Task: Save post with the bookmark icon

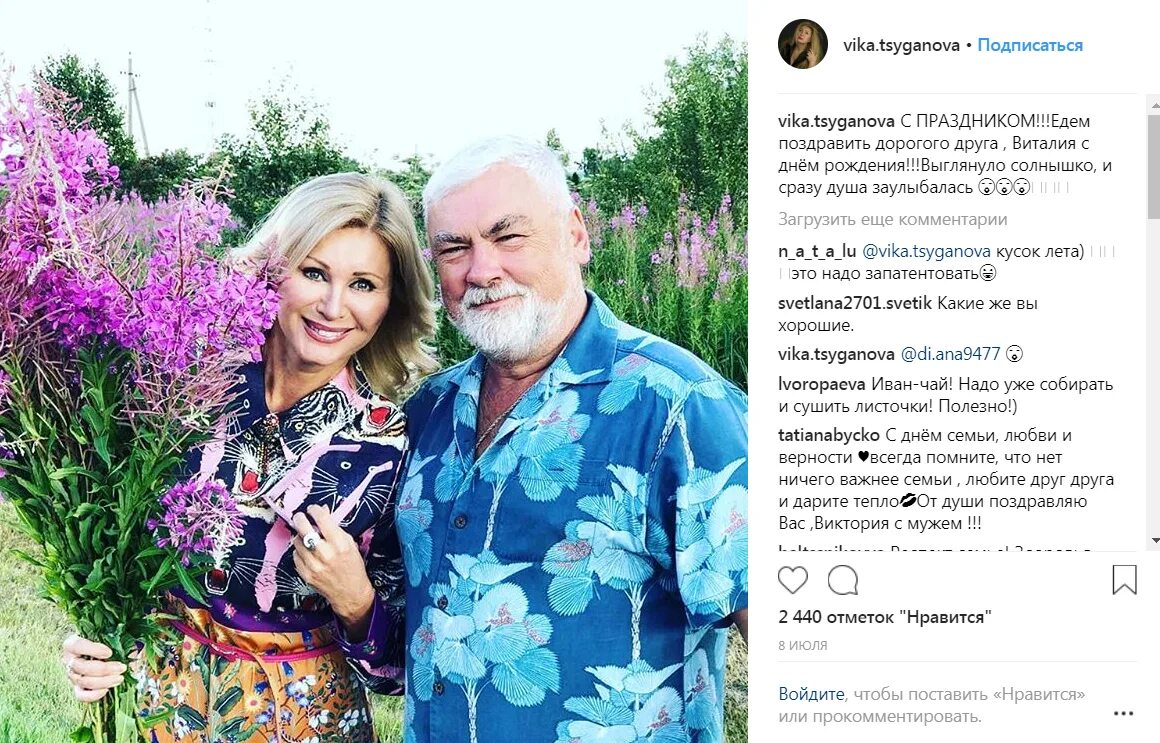Action: (1124, 580)
